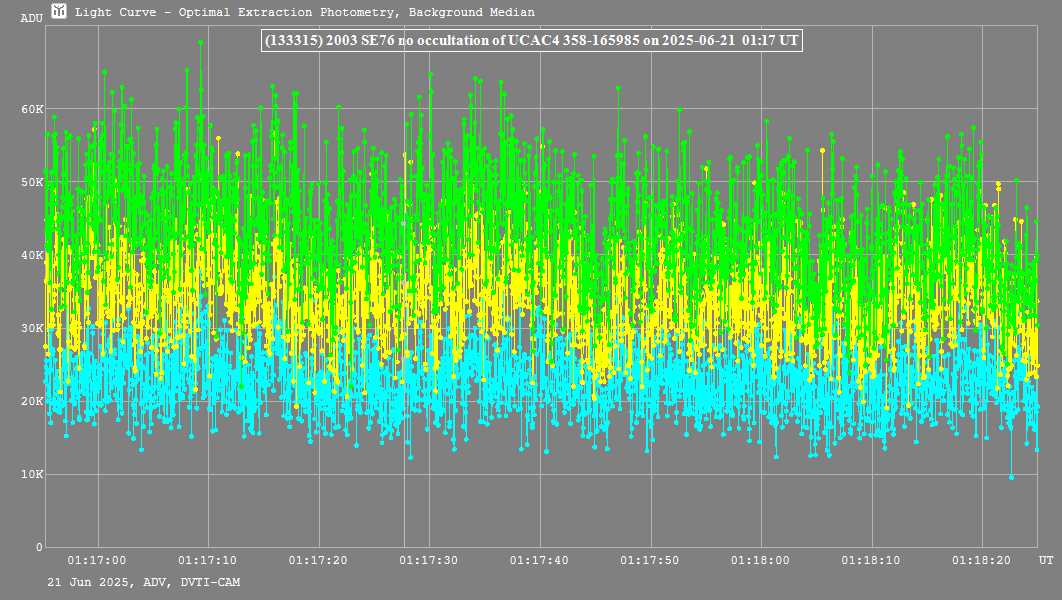1062x600 pixels.
Task: Click the Light Curve Optimal Extraction Photometry heading
Action: coord(304,12)
